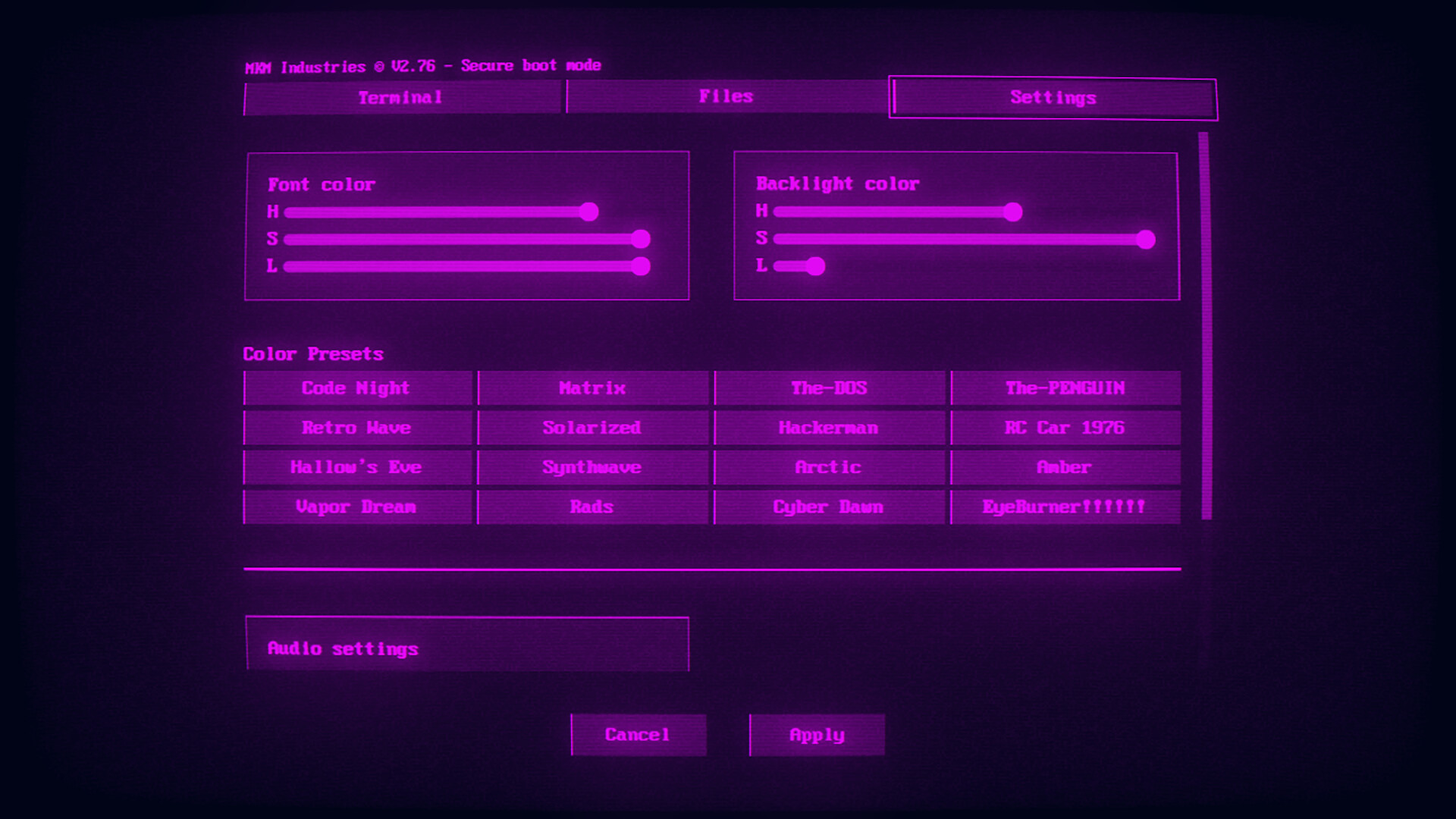Click the Backlight color lightness slider knob
1456x819 pixels.
click(x=815, y=267)
